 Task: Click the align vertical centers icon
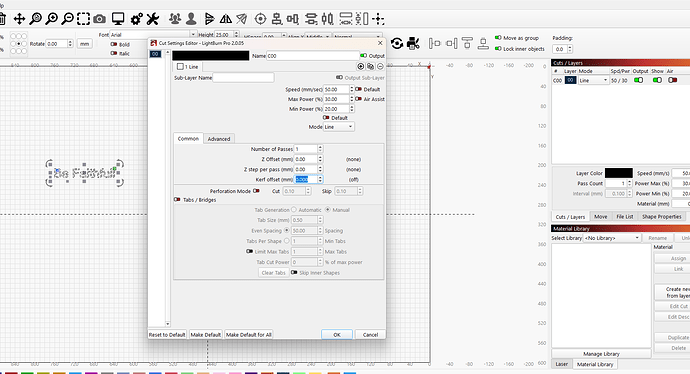tap(293, 18)
